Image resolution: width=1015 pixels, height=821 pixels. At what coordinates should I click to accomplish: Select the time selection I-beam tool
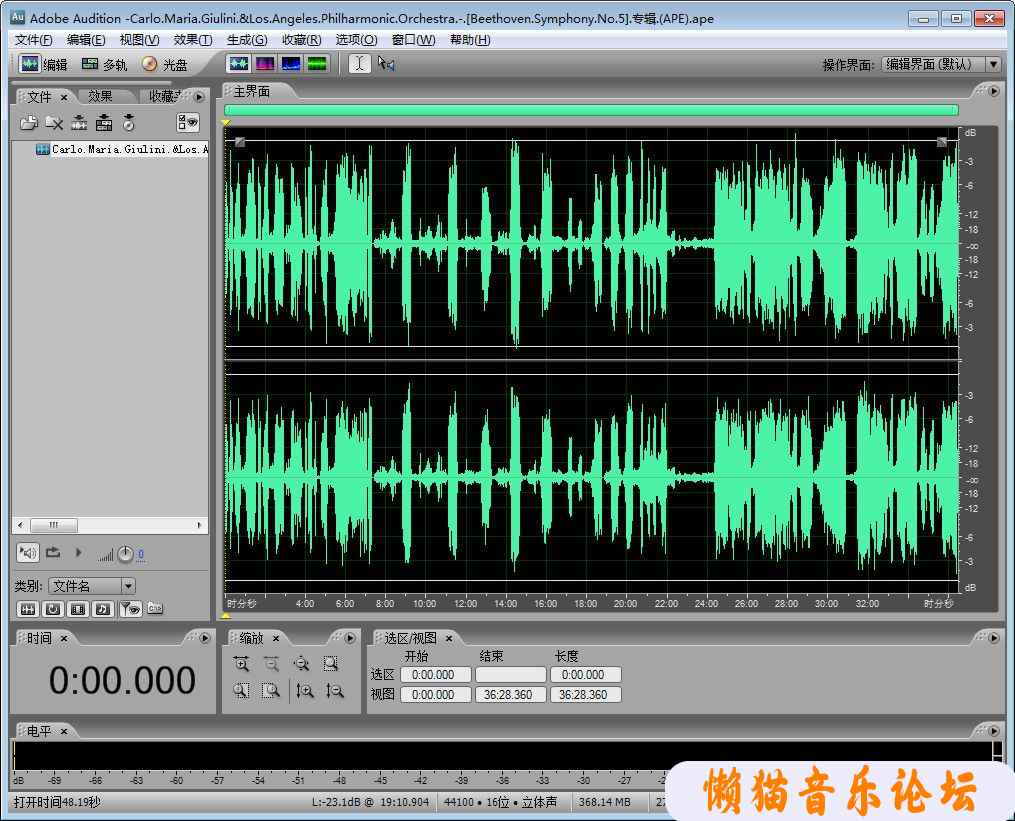click(x=359, y=63)
